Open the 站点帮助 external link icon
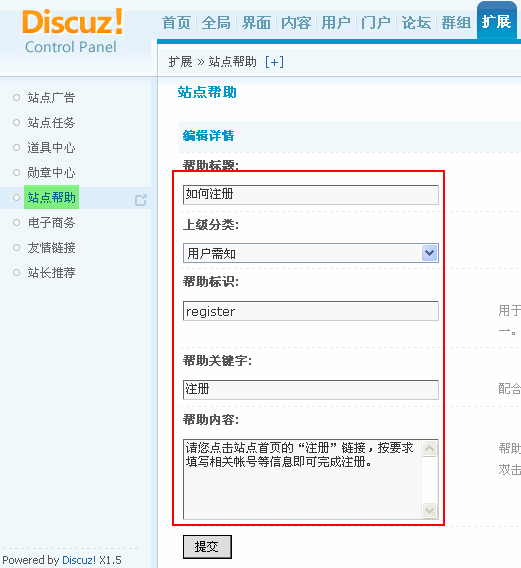Image resolution: width=521 pixels, height=568 pixels. [141, 200]
